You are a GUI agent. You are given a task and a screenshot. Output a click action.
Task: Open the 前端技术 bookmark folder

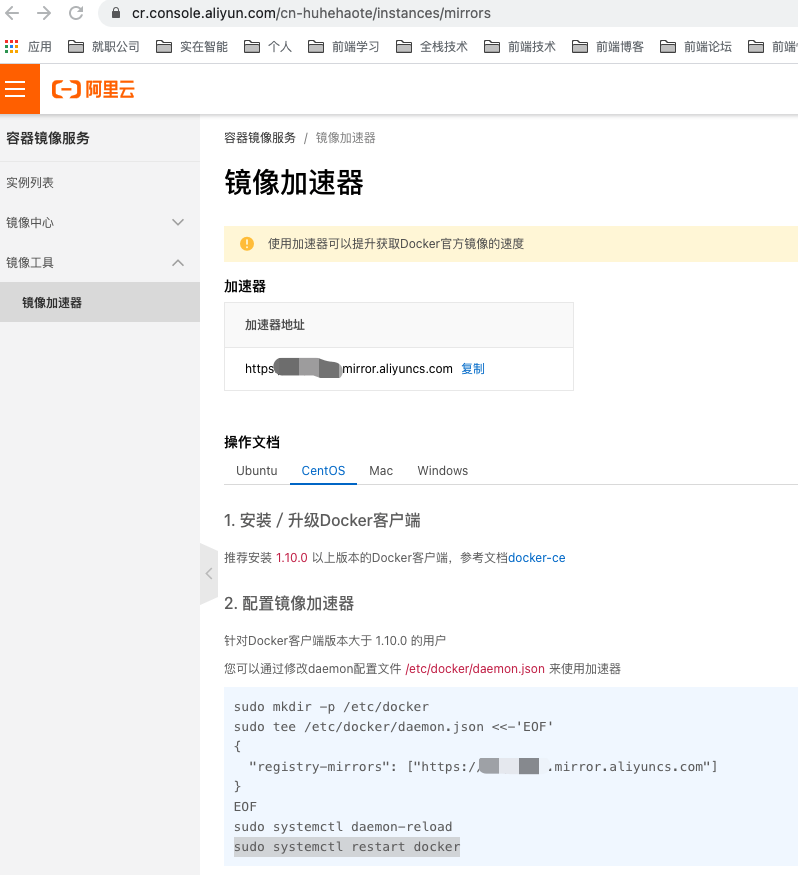coord(520,47)
